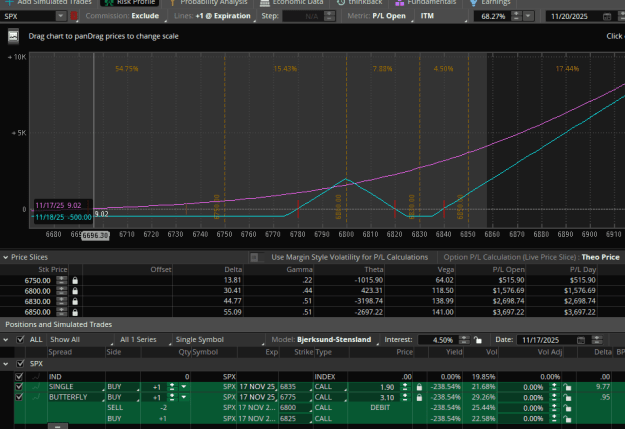The image size is (625, 429).
Task: Adjust the Step value stepper
Action: coord(329,16)
